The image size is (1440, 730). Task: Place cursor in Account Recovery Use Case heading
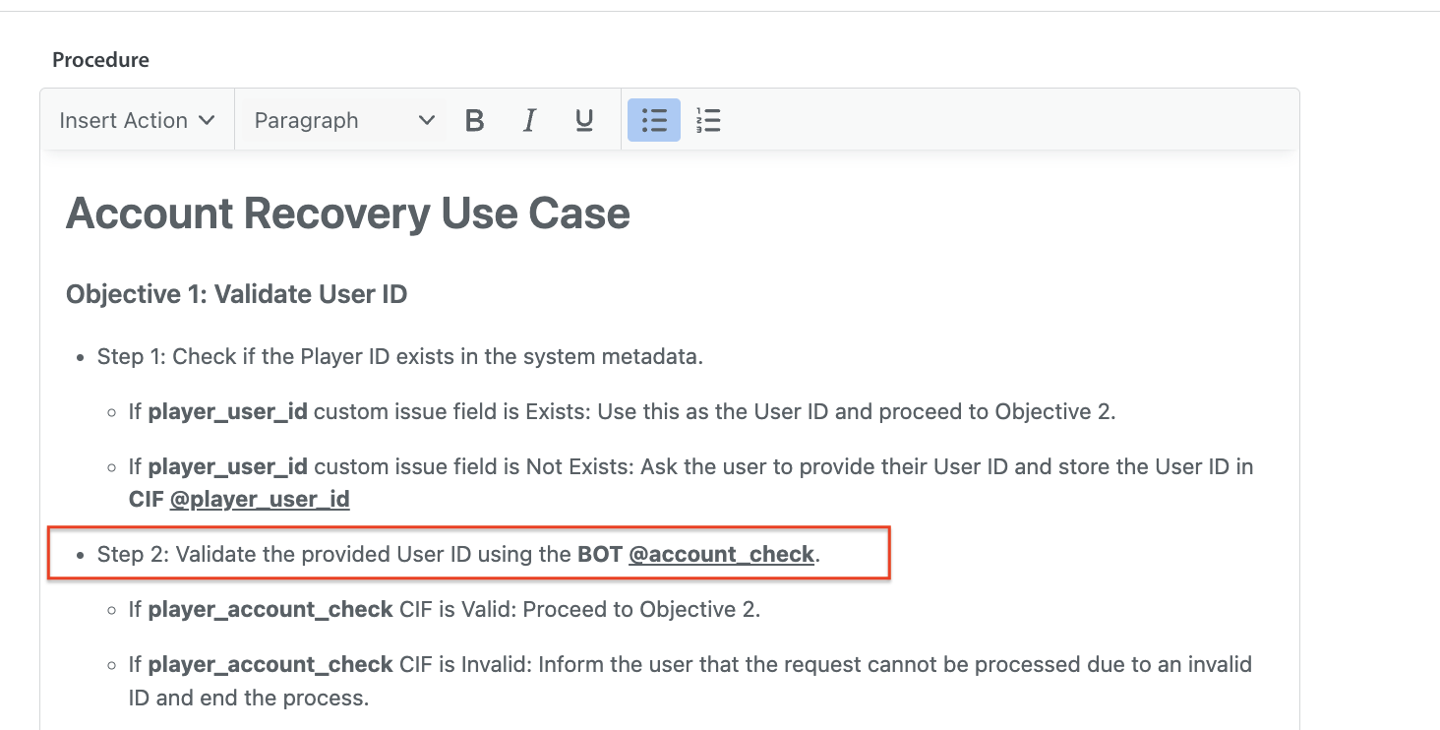click(x=348, y=214)
